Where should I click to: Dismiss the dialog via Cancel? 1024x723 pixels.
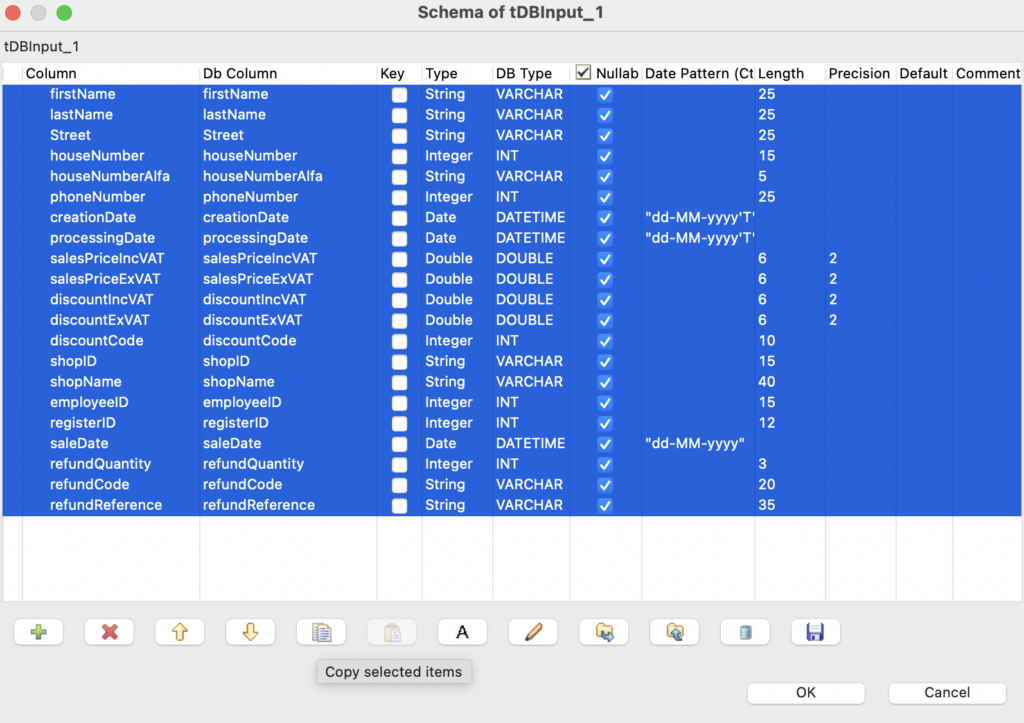pyautogui.click(x=946, y=692)
